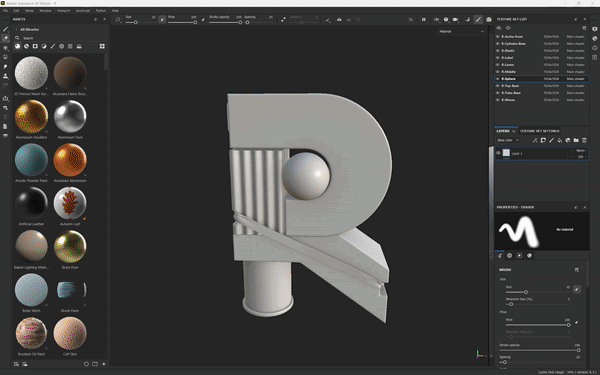The image size is (600, 375).
Task: Toggle visibility of R.Middle texture set
Action: 498,72
